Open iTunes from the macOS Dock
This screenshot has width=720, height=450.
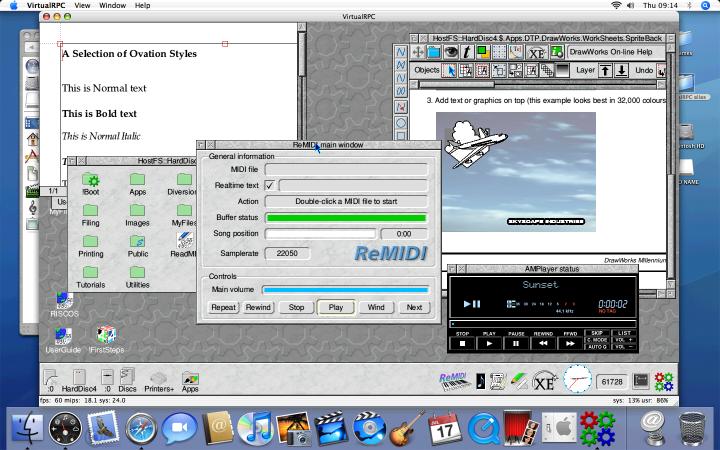pyautogui.click(x=255, y=428)
